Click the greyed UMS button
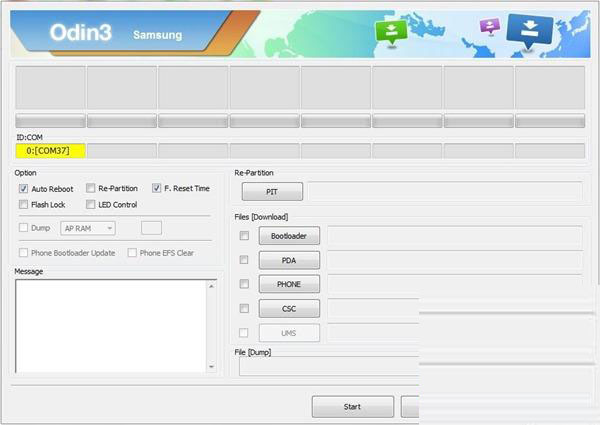 (289, 333)
